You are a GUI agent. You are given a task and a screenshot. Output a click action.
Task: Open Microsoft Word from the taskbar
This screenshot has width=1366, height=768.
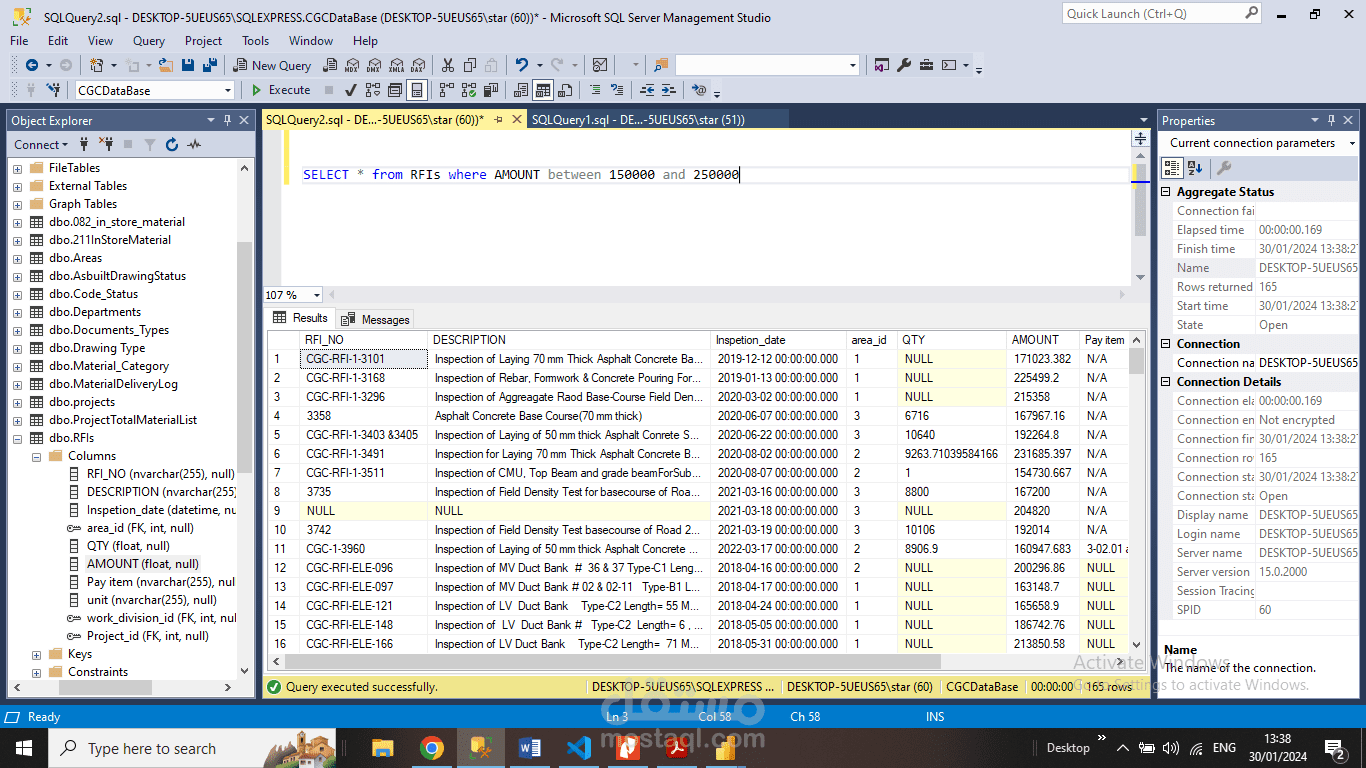pos(530,748)
